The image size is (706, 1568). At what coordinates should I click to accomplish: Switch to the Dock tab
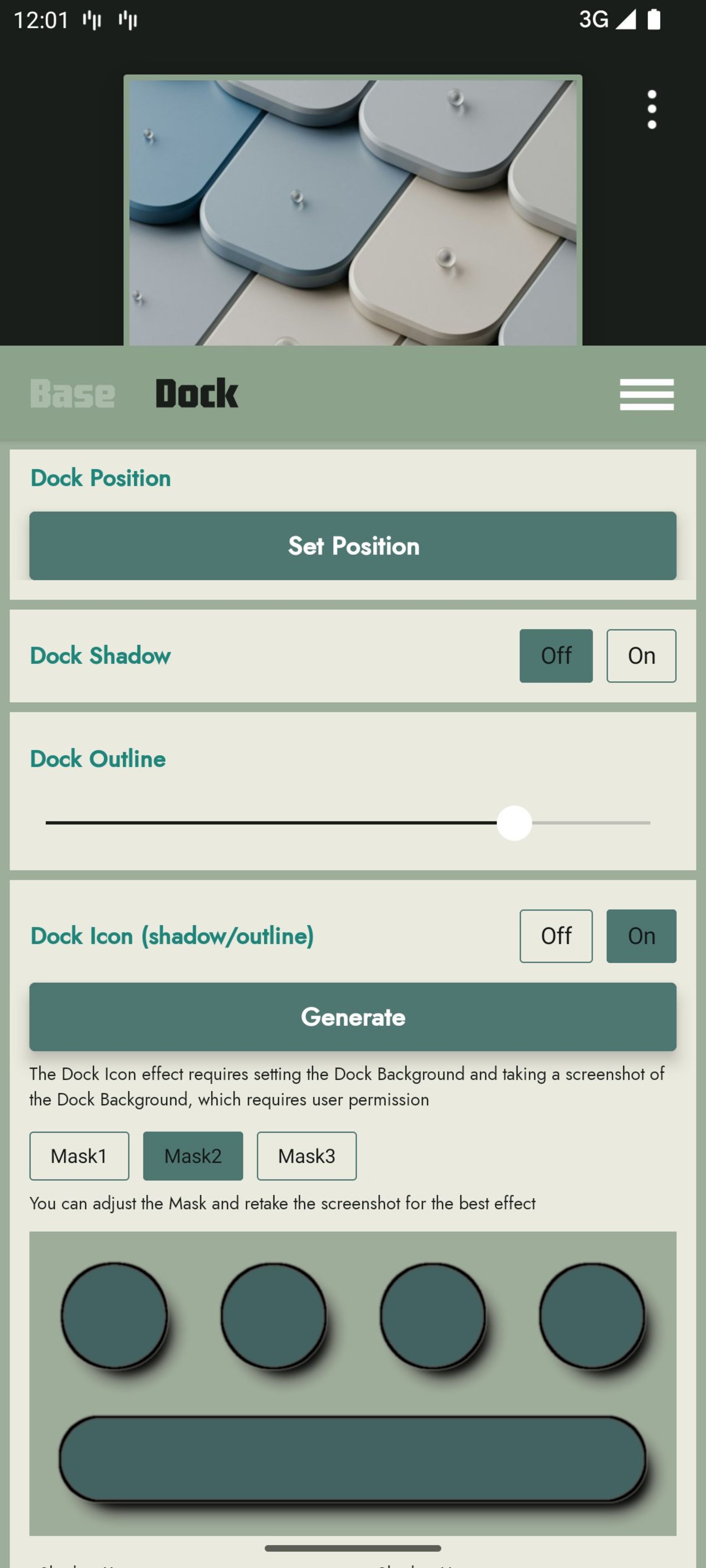pyautogui.click(x=196, y=392)
